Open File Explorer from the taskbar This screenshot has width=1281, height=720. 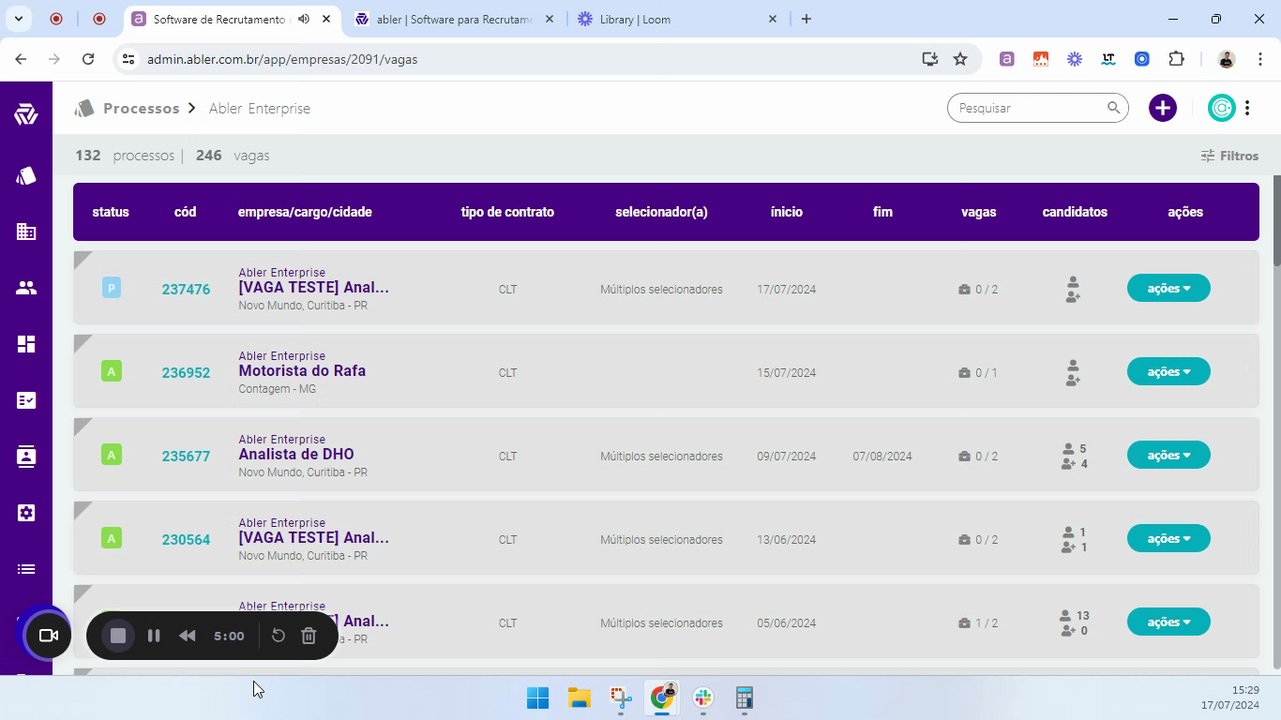point(578,697)
